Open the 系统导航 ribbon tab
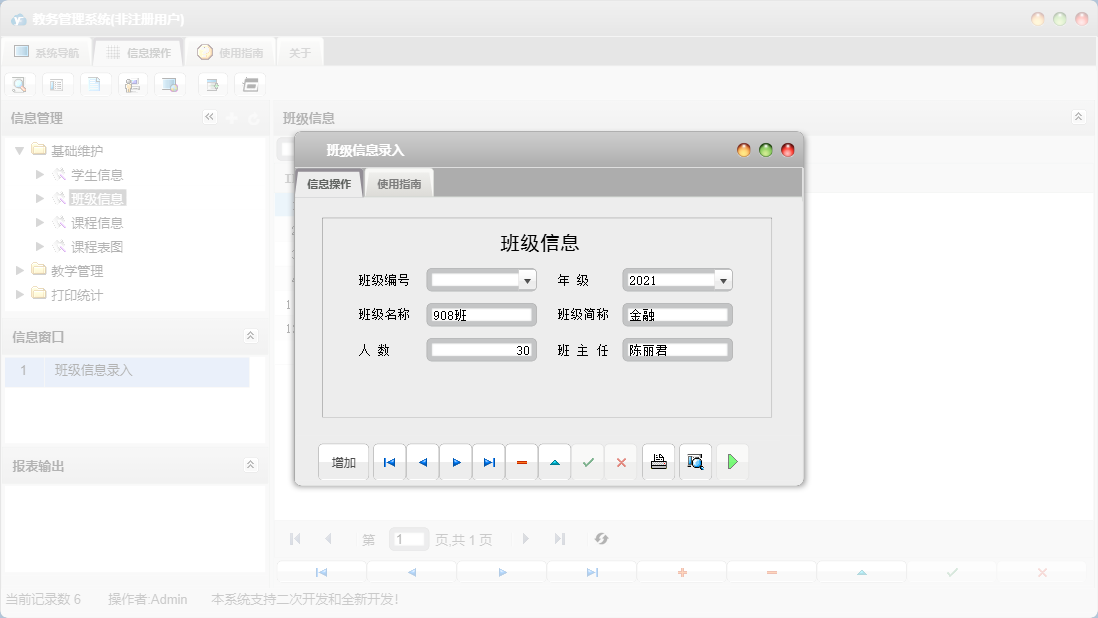 [x=47, y=51]
